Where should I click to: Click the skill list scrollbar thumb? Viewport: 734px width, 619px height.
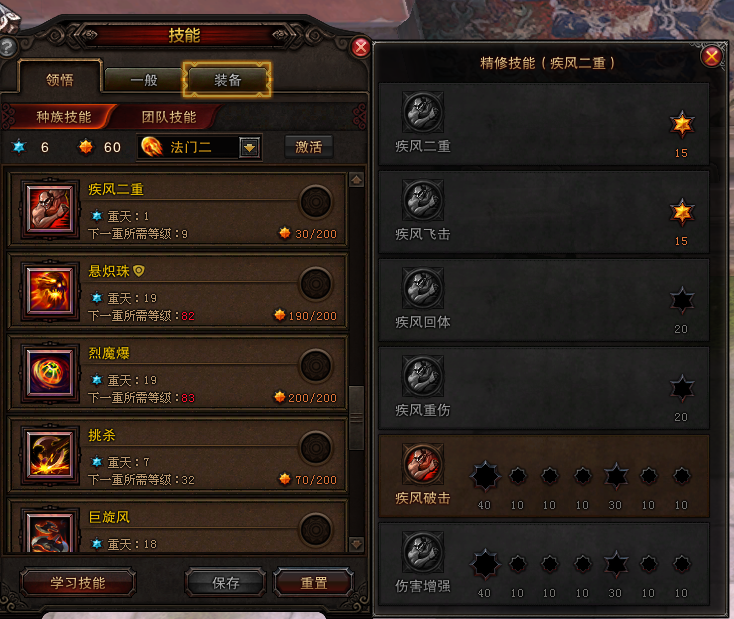(356, 418)
